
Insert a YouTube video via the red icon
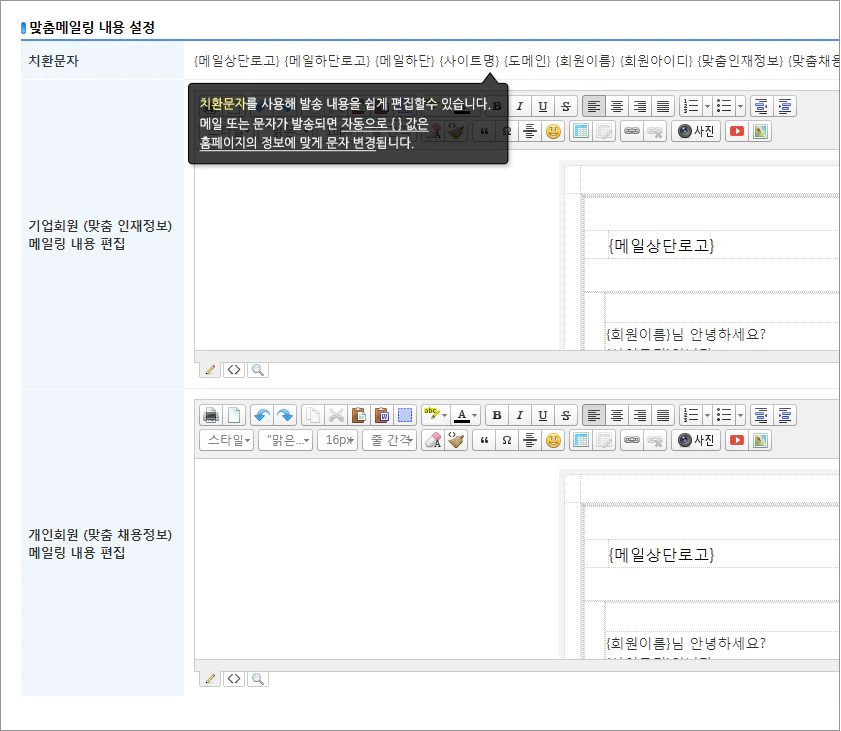(x=736, y=440)
